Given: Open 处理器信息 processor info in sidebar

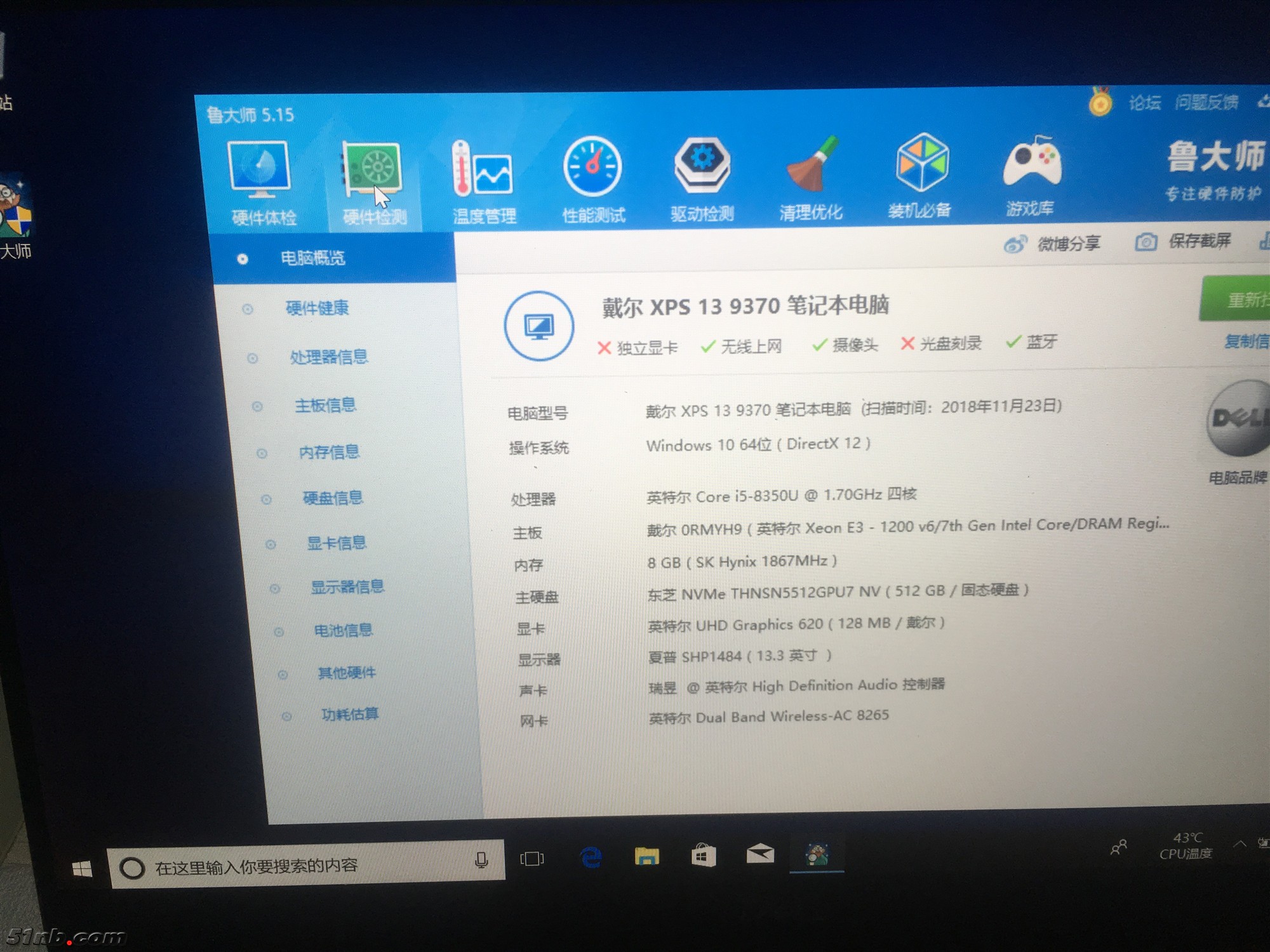Looking at the screenshot, I should click(x=328, y=357).
